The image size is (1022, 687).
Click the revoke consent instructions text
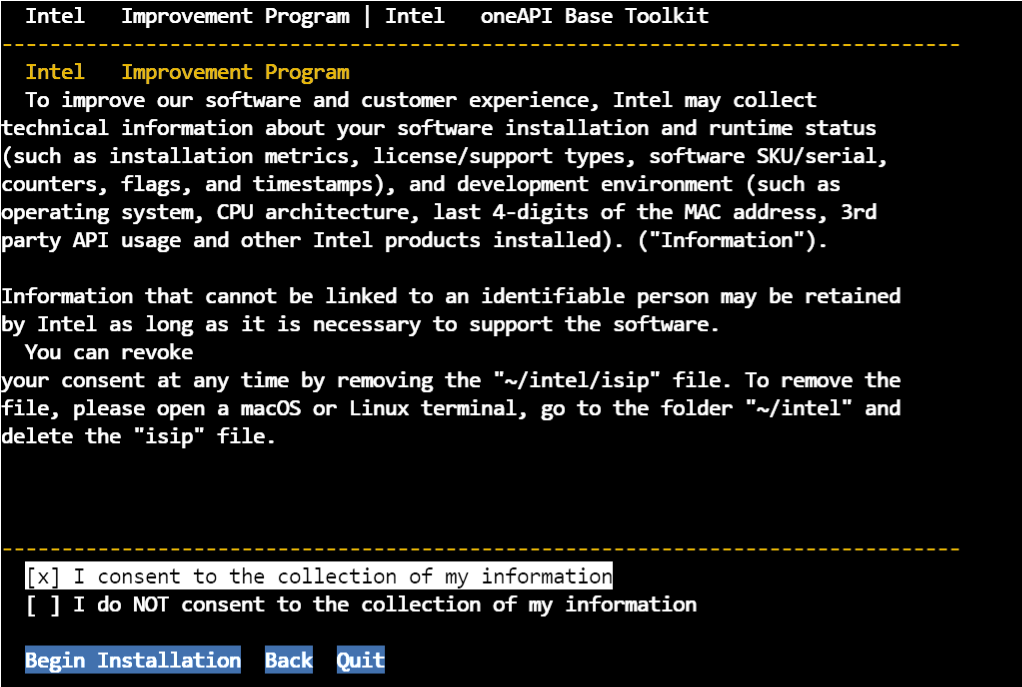(450, 394)
